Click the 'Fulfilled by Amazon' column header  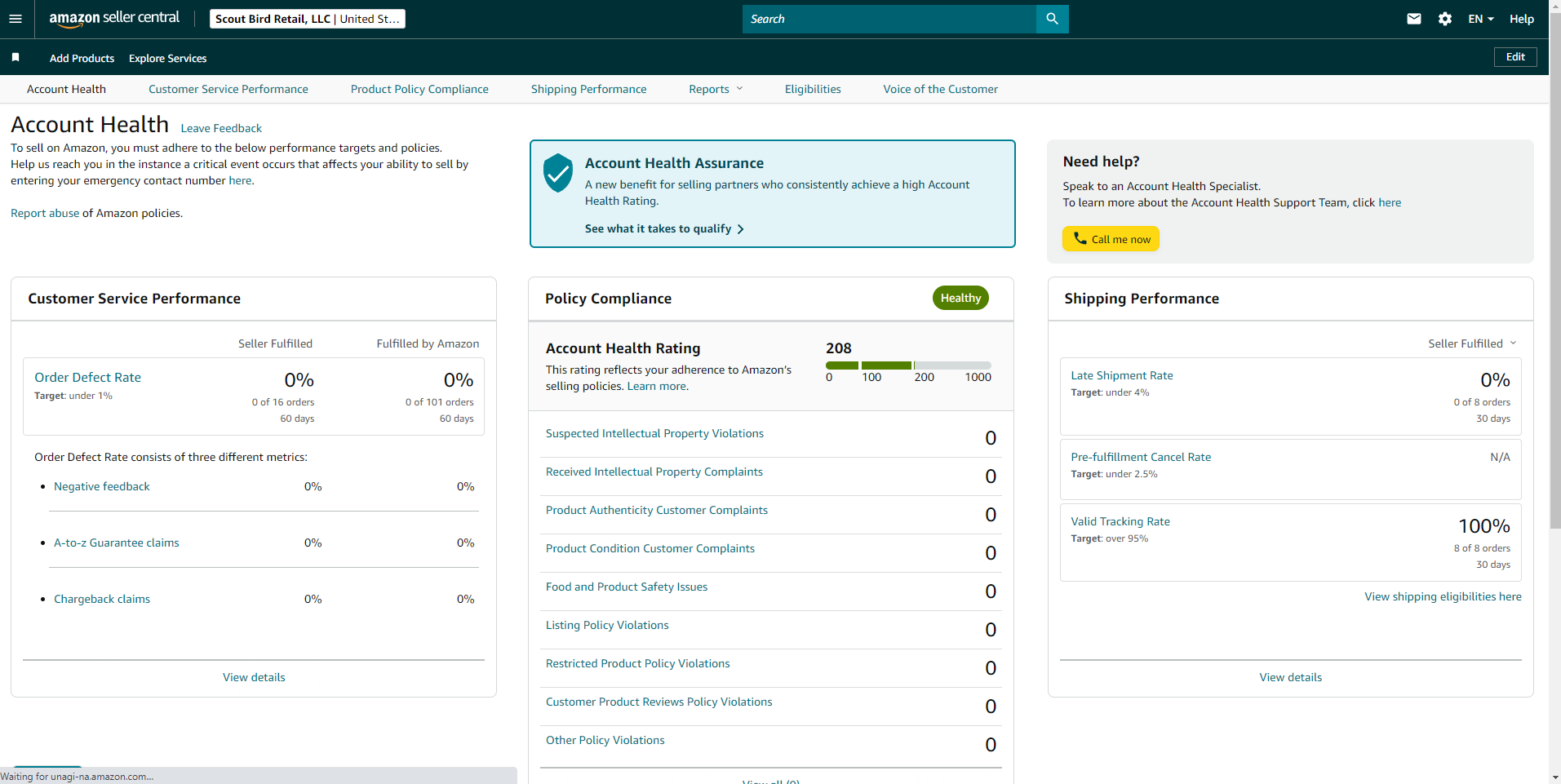pyautogui.click(x=428, y=343)
